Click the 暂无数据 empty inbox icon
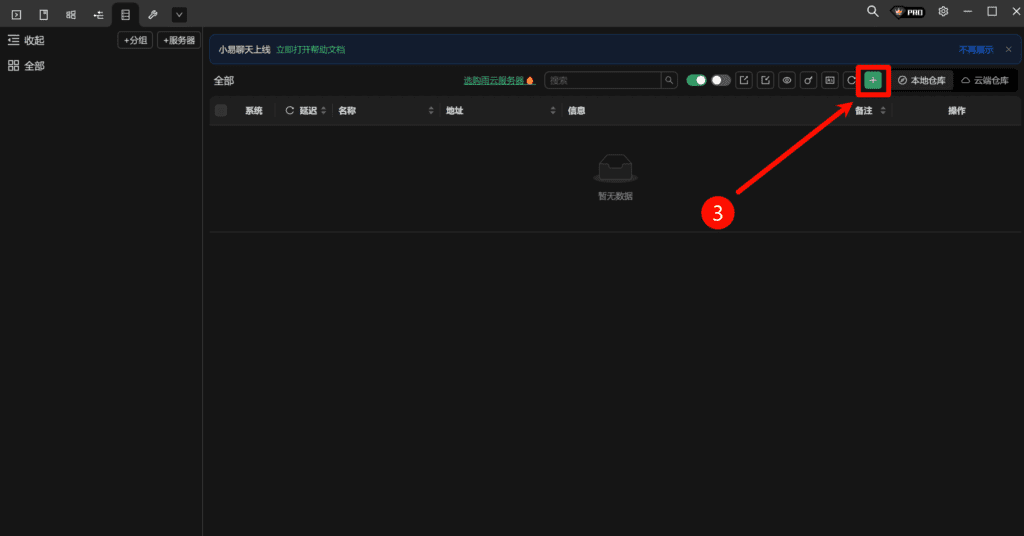The image size is (1024, 536). (x=615, y=168)
